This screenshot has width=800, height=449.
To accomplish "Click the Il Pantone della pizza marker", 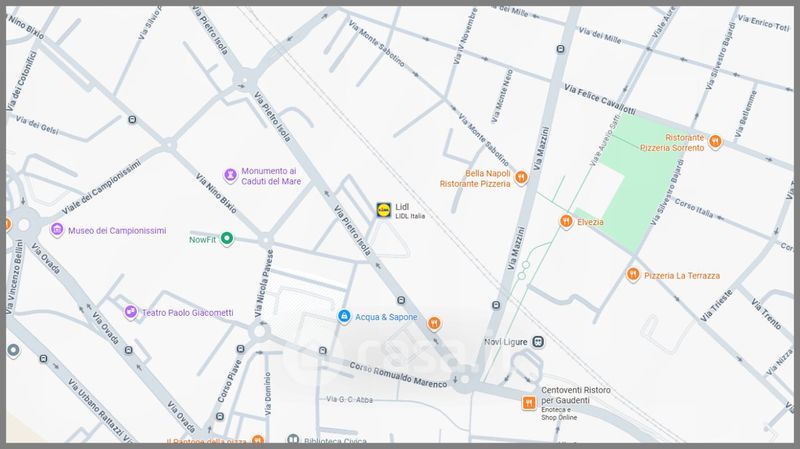I will [258, 440].
